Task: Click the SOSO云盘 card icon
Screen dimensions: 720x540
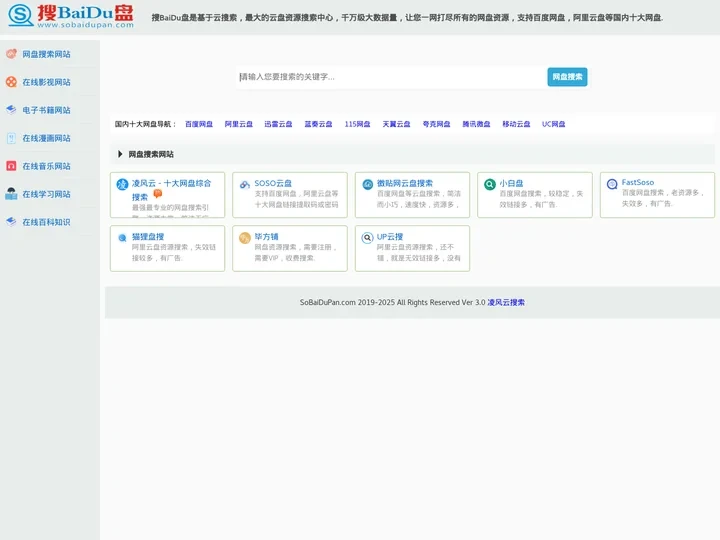Action: (x=245, y=184)
